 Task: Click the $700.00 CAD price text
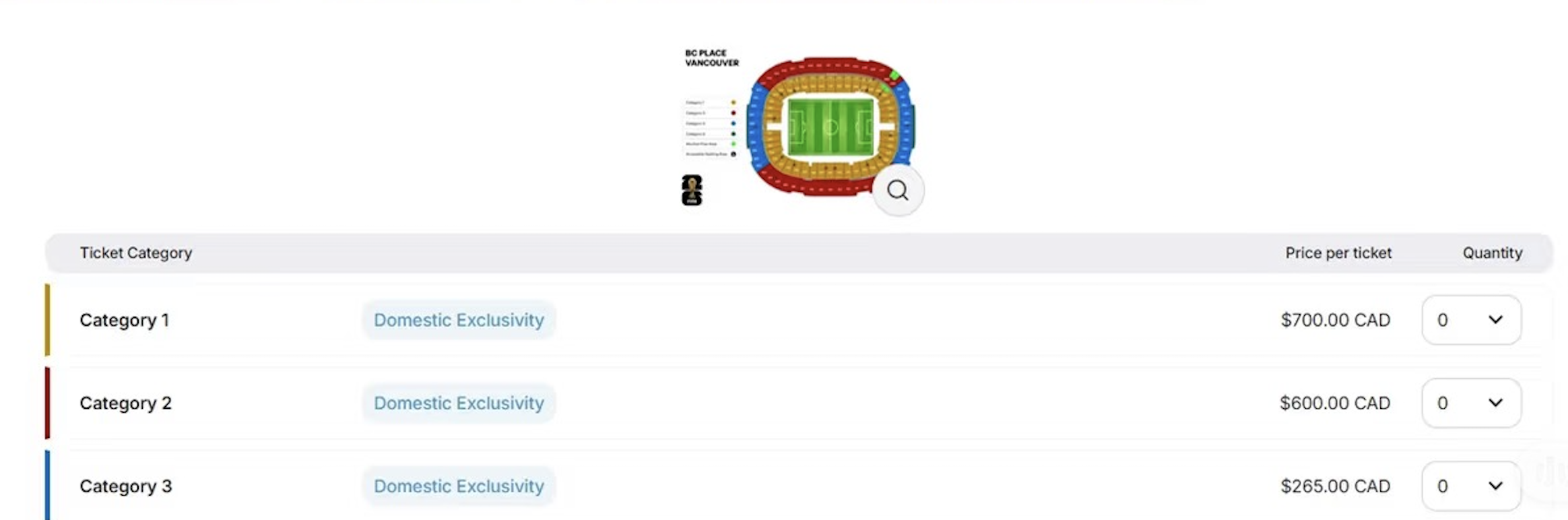(x=1336, y=321)
